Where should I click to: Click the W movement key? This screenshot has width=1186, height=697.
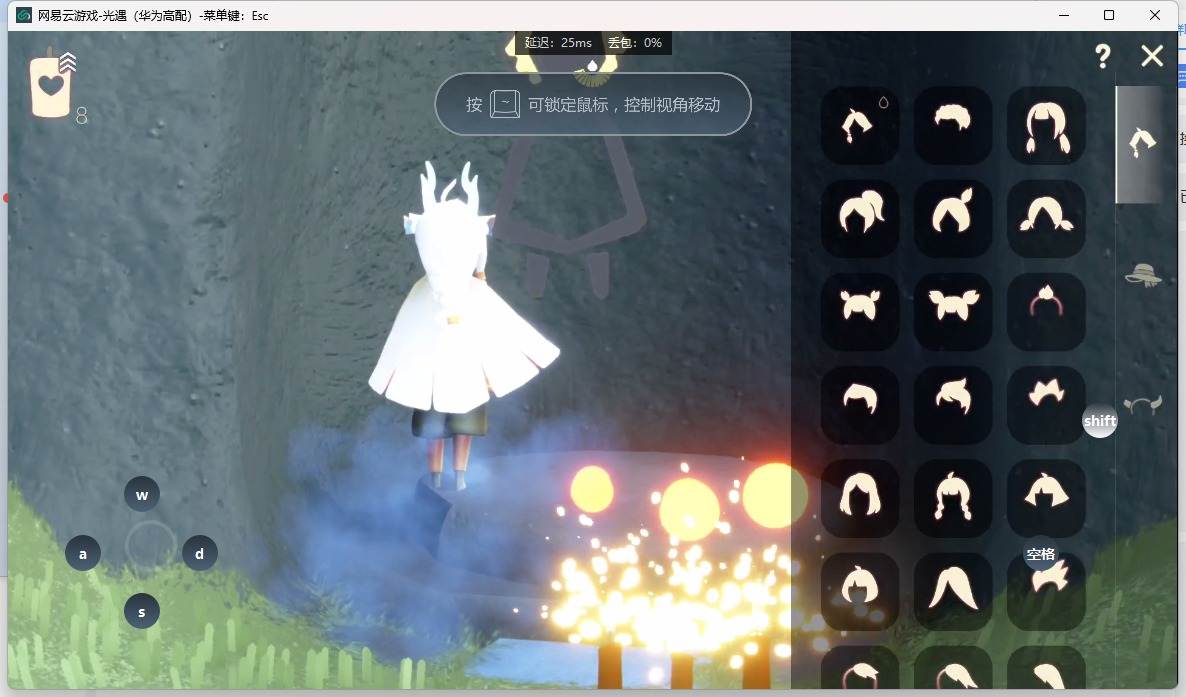(141, 495)
